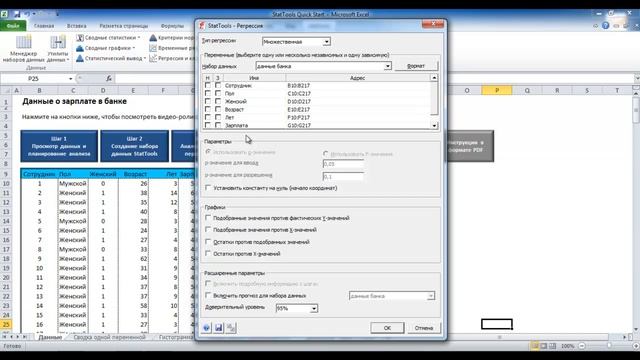Screen dimensions: 640x360
Task: Open the Набор данных dropdown
Action: [387, 66]
